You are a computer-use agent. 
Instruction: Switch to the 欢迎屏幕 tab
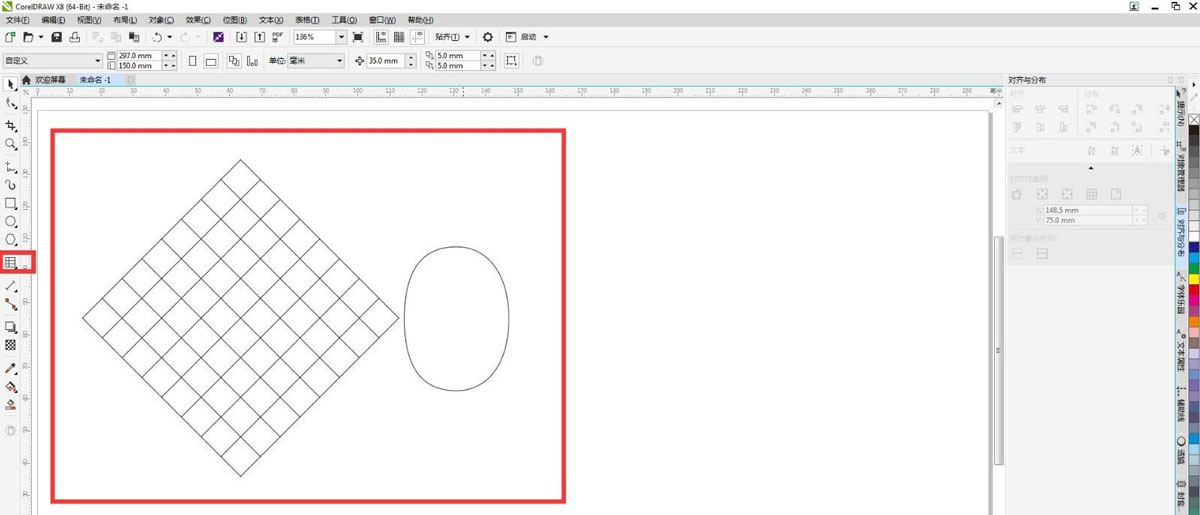click(50, 79)
